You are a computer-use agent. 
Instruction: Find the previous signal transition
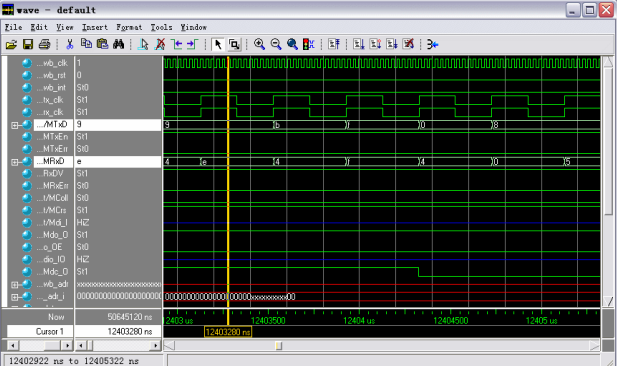pyautogui.click(x=176, y=44)
